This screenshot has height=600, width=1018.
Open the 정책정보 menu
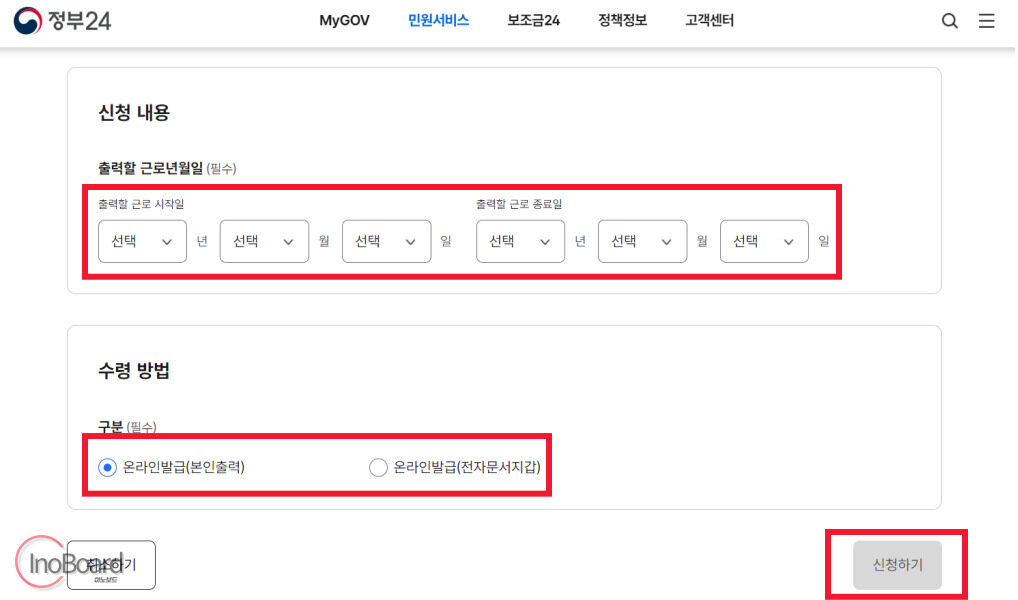tap(622, 21)
